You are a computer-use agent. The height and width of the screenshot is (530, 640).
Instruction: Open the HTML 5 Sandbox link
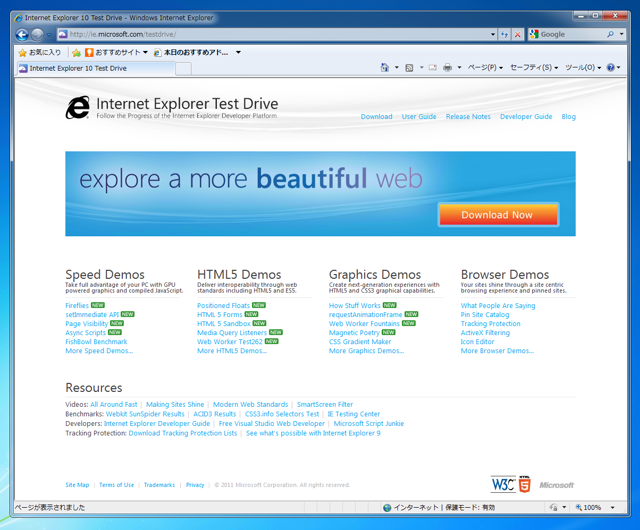(224, 323)
